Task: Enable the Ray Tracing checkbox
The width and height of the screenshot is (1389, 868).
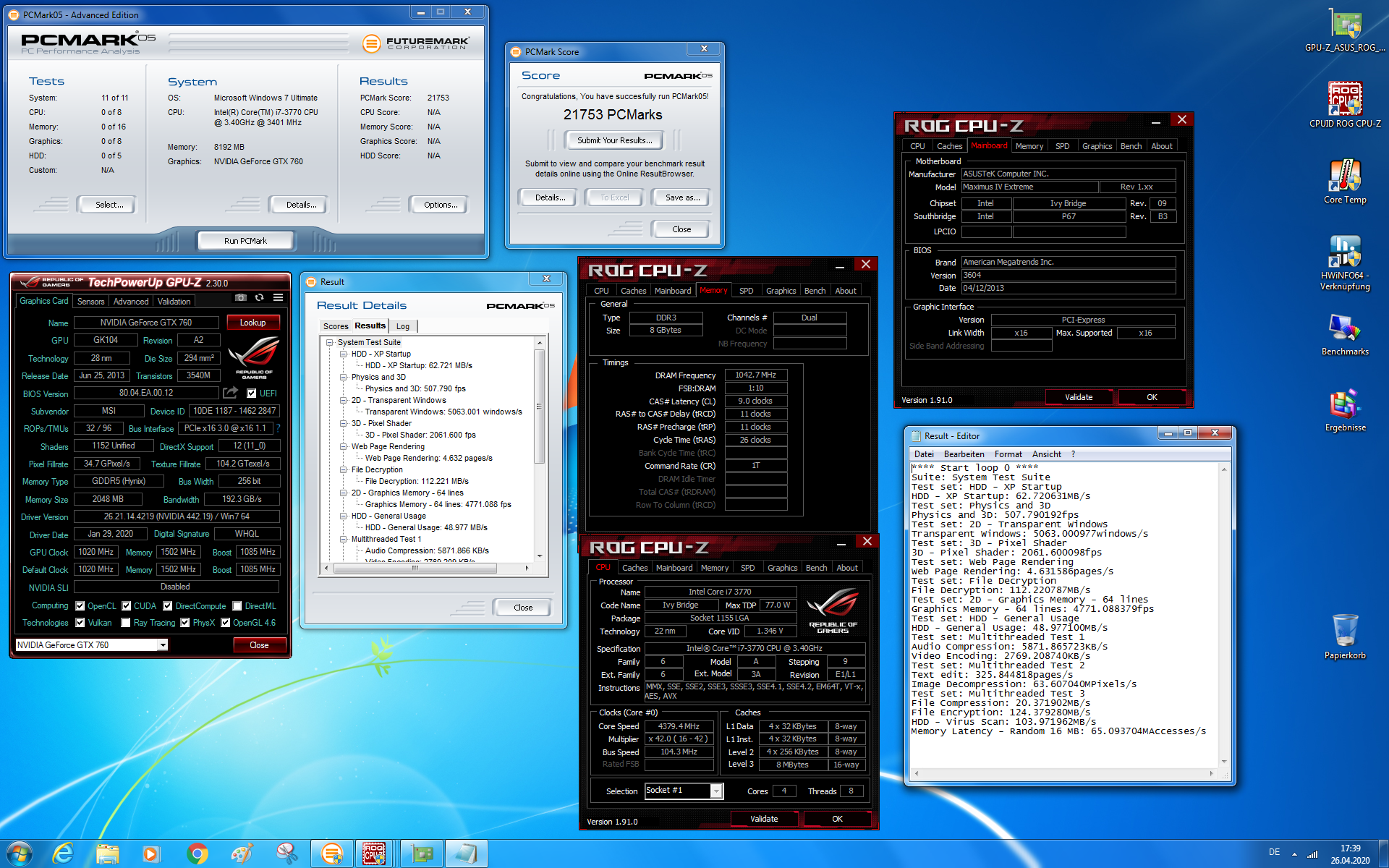Action: (x=126, y=623)
